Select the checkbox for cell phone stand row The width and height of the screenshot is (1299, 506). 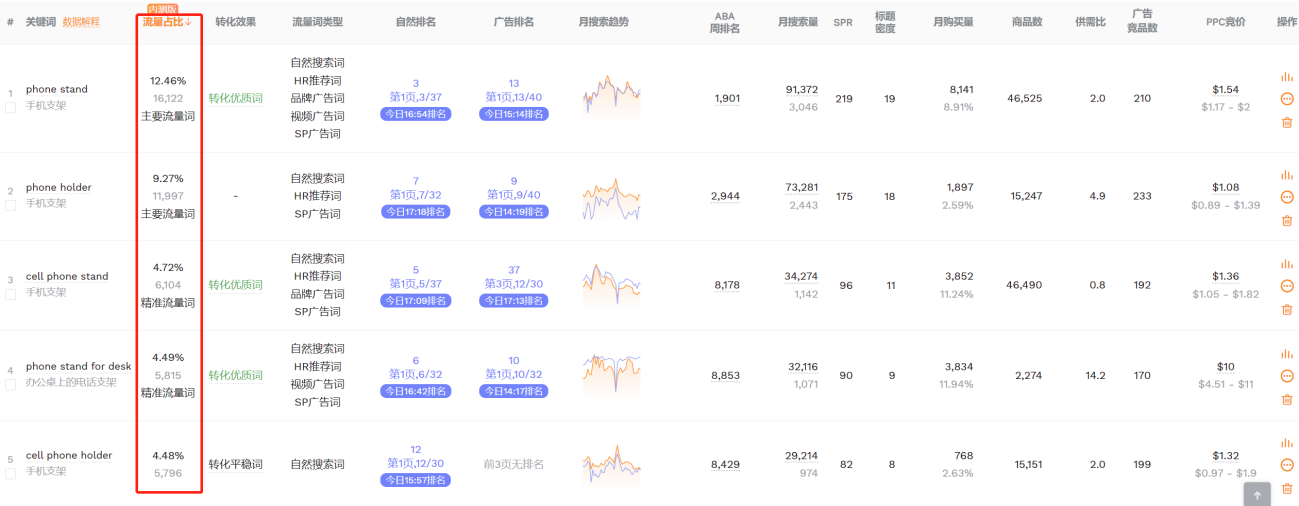[x=11, y=294]
